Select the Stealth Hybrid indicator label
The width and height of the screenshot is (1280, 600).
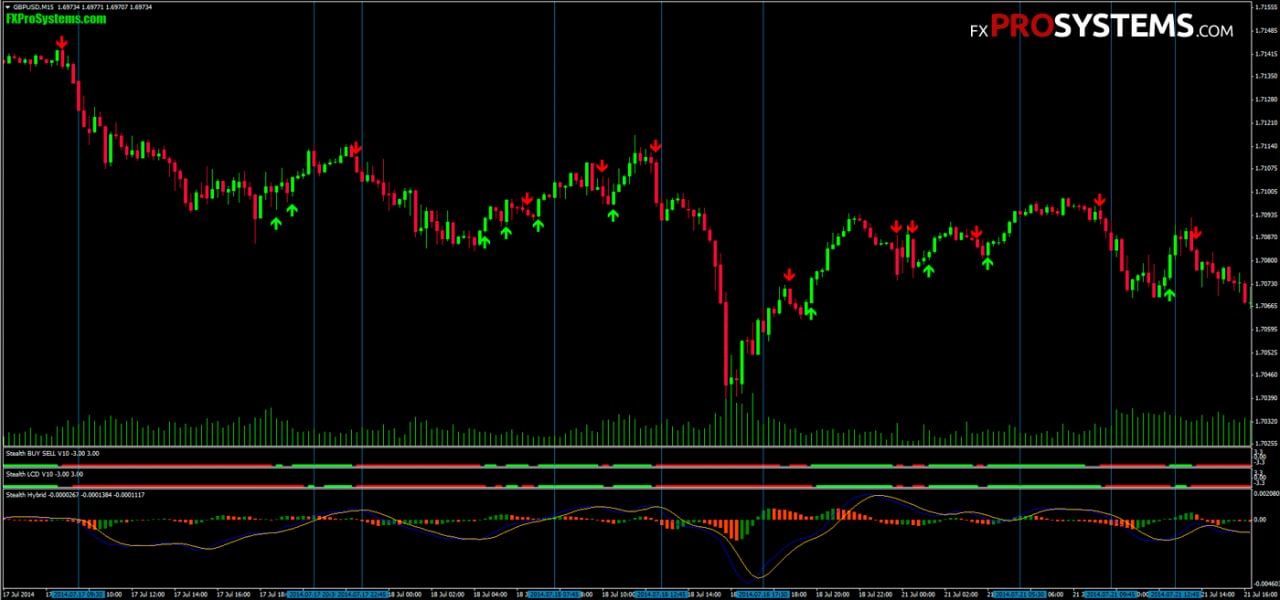[x=75, y=495]
